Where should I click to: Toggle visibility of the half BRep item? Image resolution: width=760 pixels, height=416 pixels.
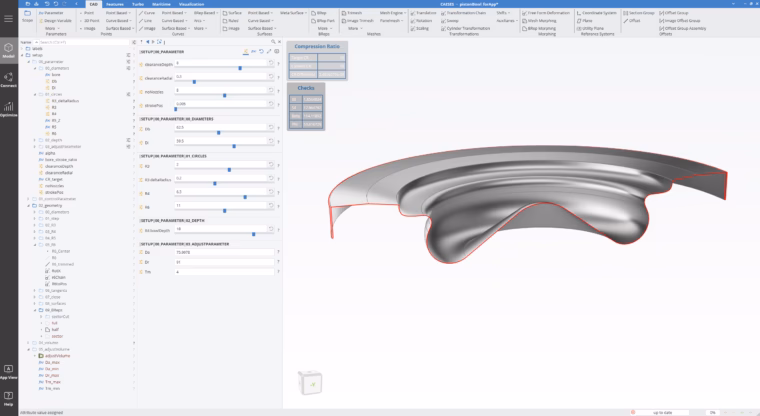[x=48, y=330]
